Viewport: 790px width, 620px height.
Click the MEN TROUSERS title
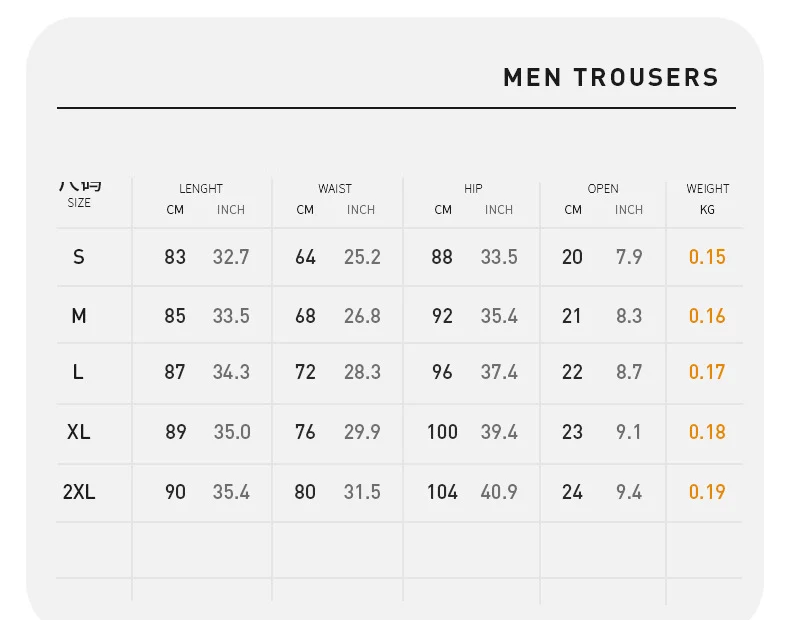611,78
